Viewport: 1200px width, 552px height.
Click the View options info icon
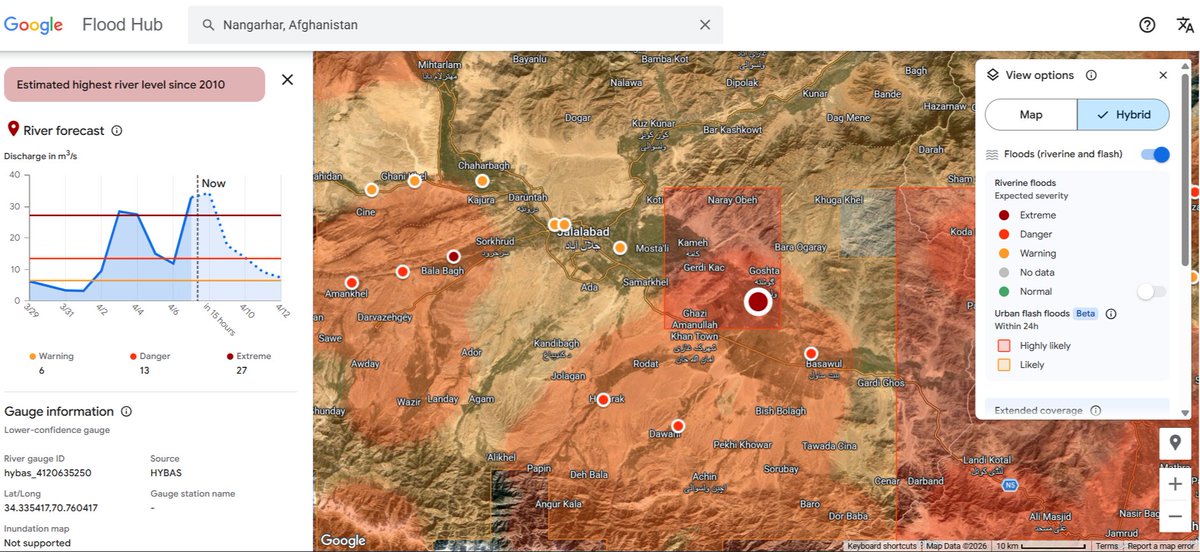coord(1091,75)
